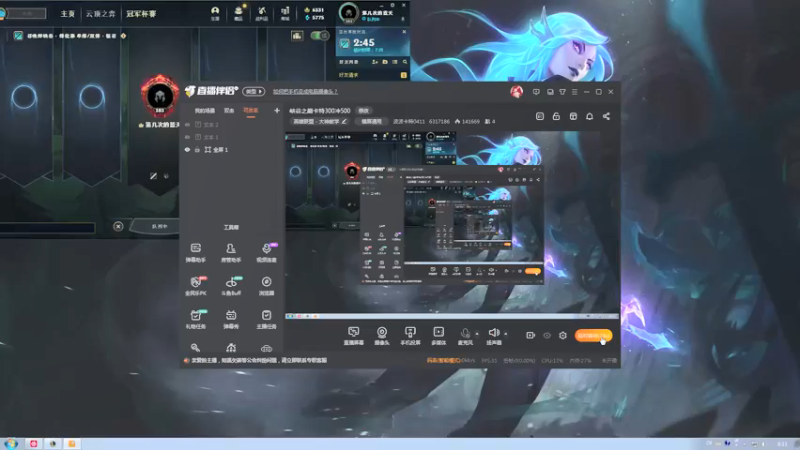Open League friend search icon
This screenshot has height=450, width=800.
(x=405, y=62)
